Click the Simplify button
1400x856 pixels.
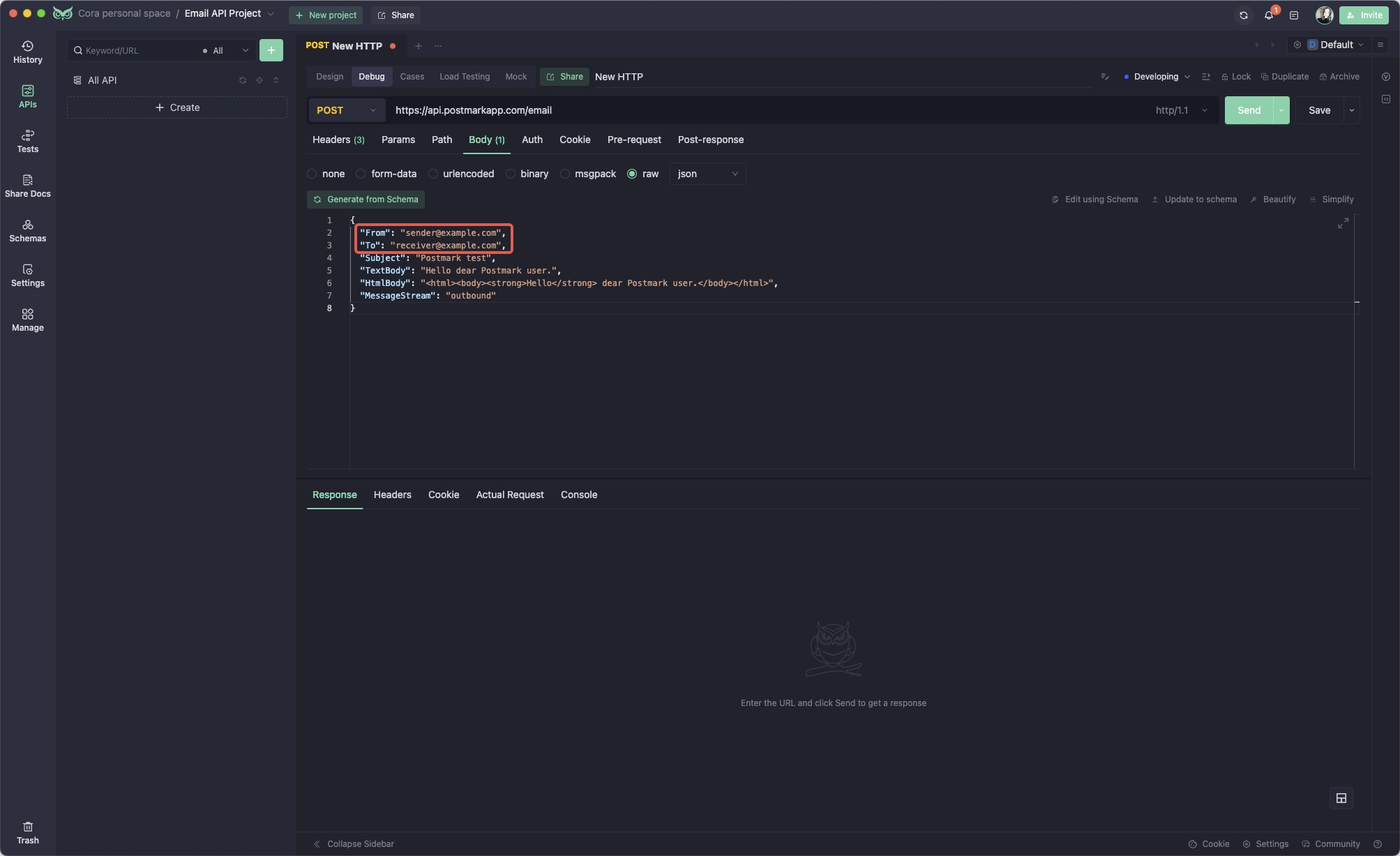pyautogui.click(x=1332, y=200)
